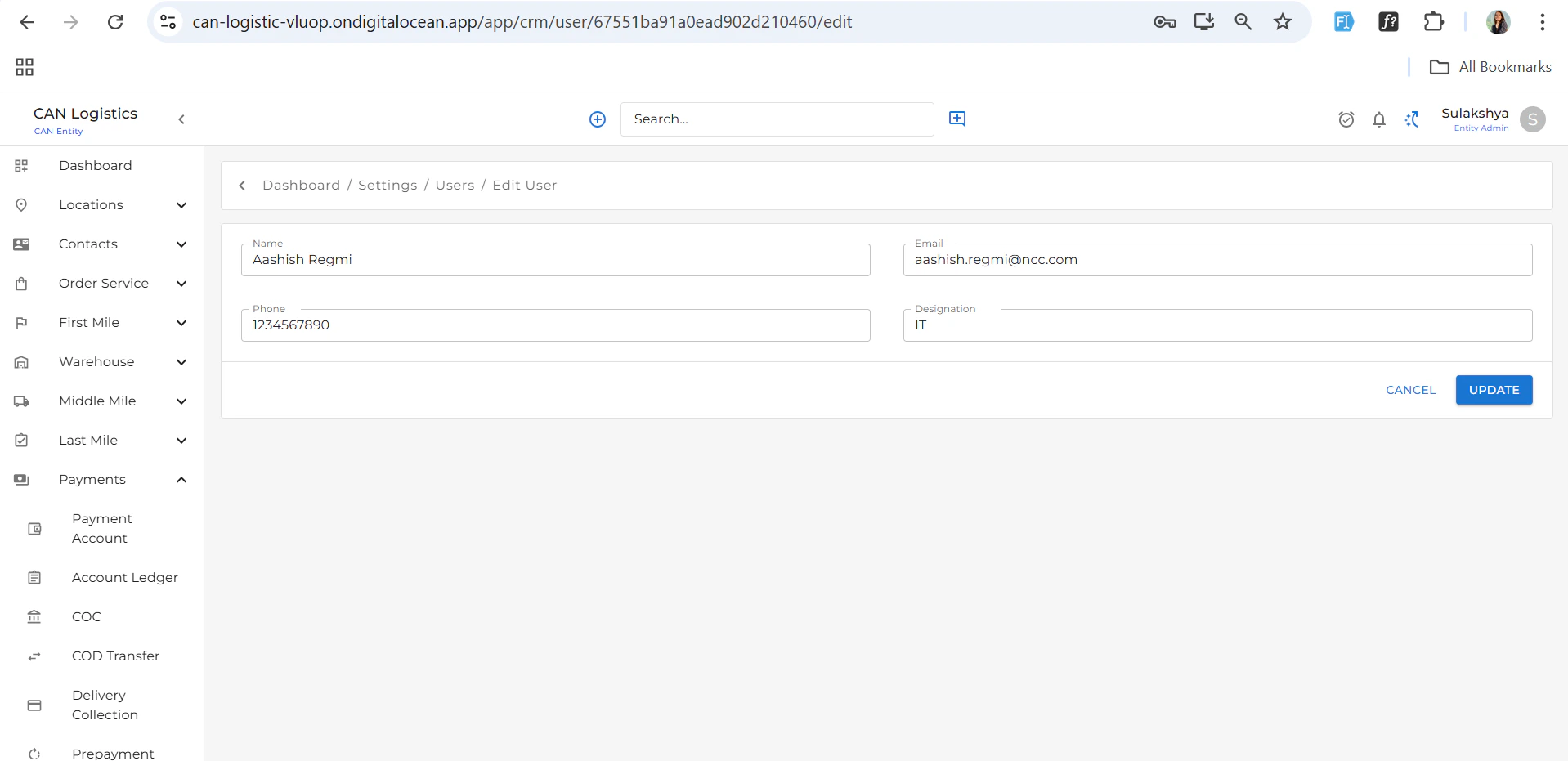Screen dimensions: 1568x761
Task: Open the Sulakshya user avatar menu
Action: point(1533,119)
